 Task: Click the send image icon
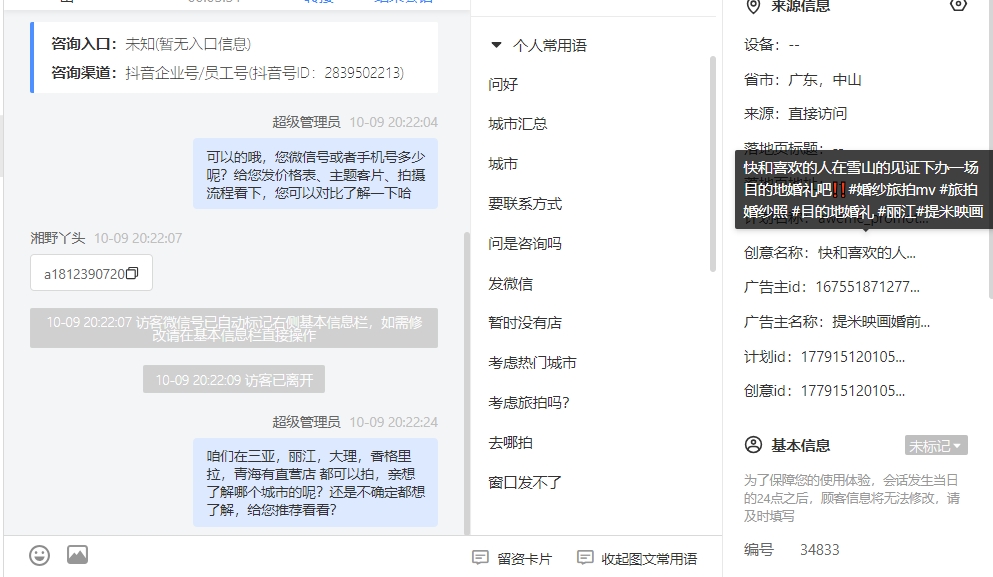pyautogui.click(x=77, y=555)
